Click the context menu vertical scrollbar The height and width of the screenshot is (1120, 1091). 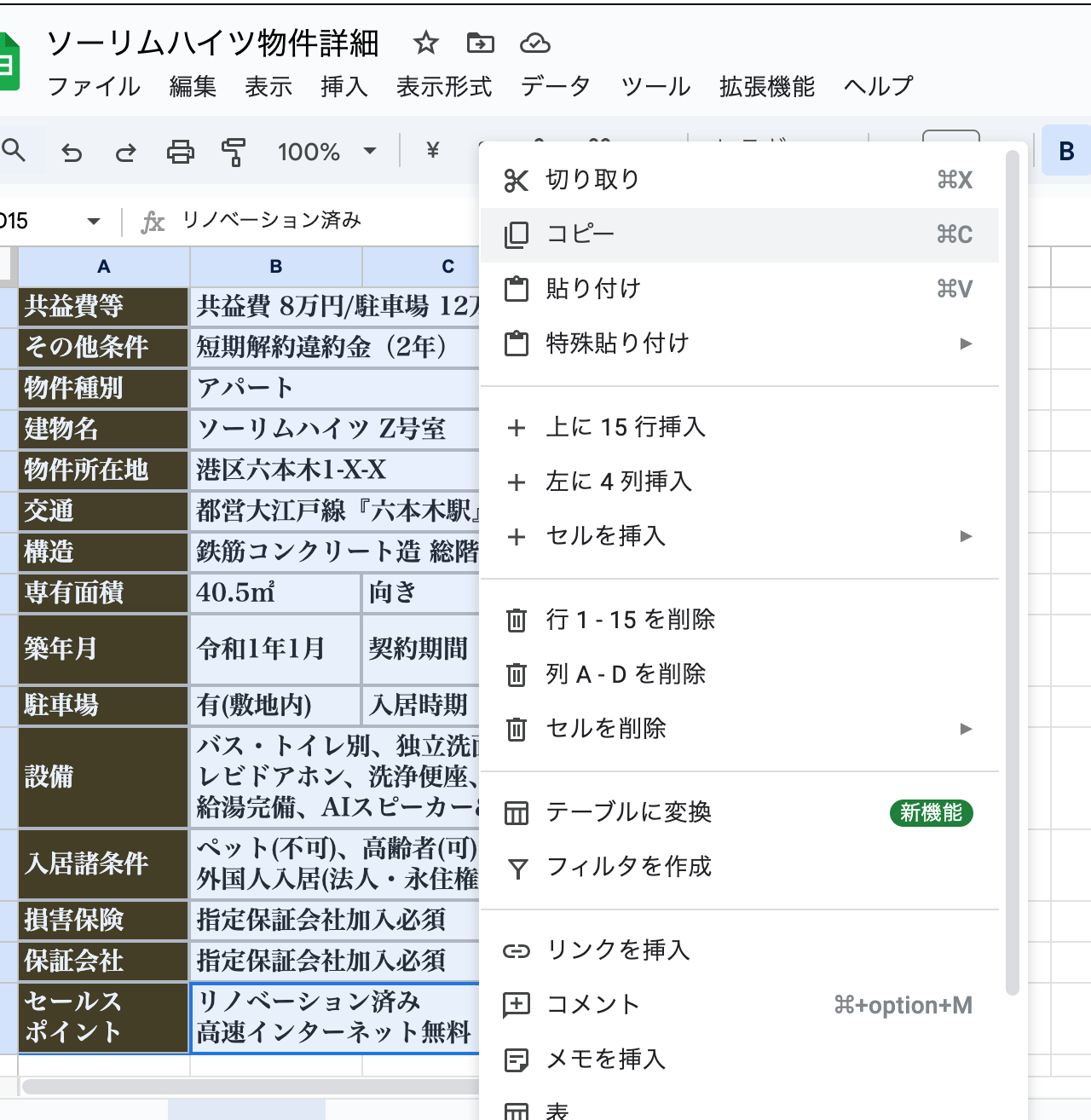coord(1012,571)
